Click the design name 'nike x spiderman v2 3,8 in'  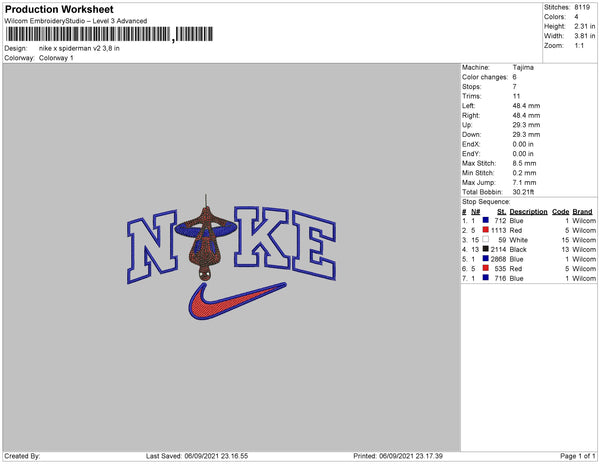[79, 49]
